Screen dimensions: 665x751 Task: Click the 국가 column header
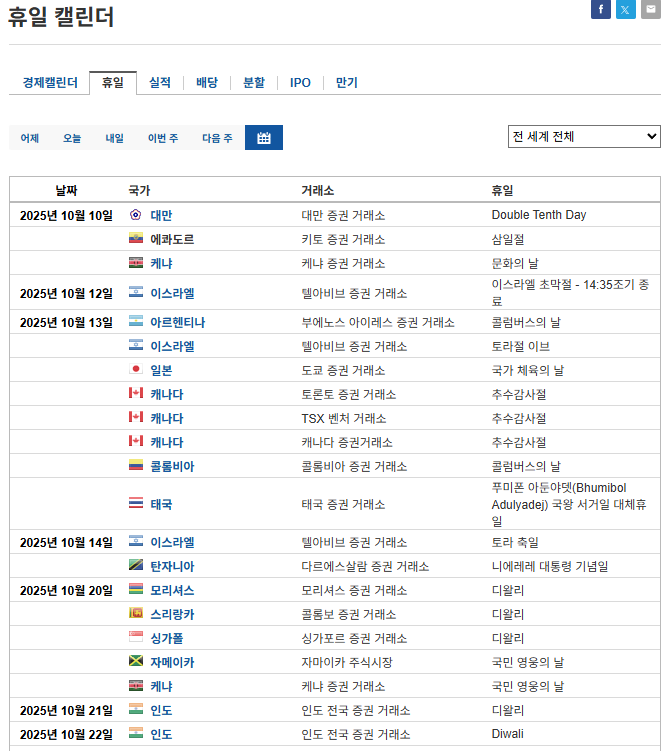click(139, 190)
